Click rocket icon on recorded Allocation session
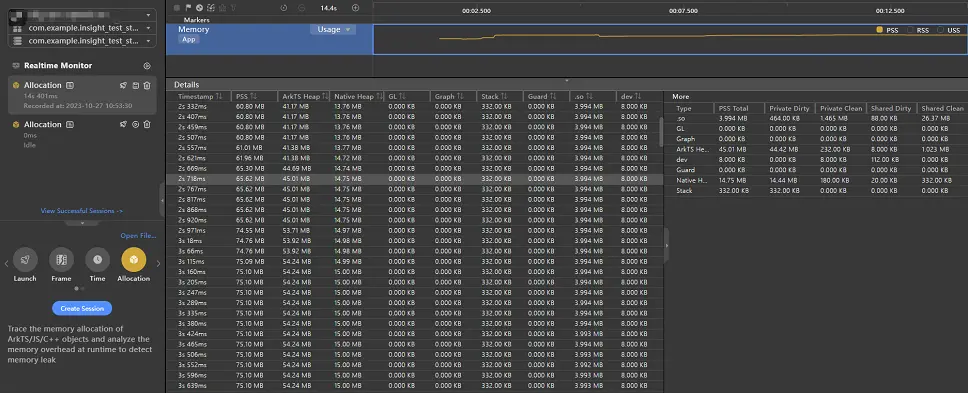 click(x=123, y=85)
